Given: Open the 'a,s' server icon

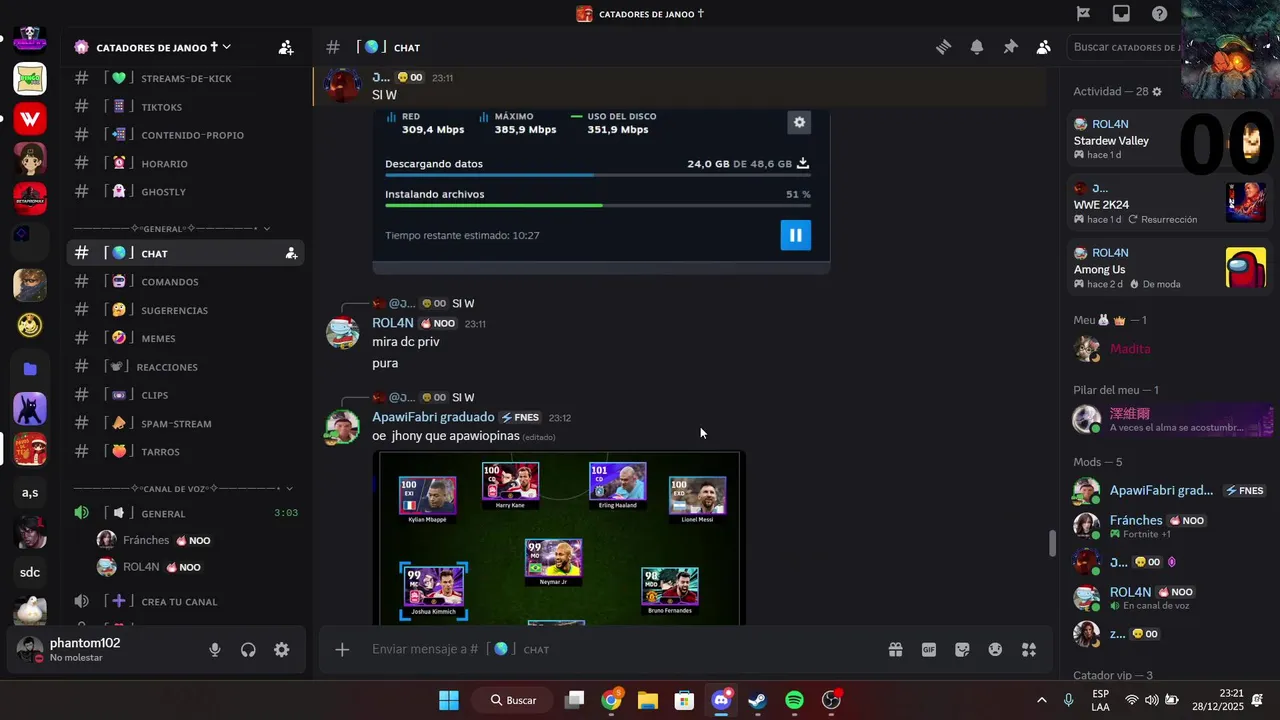Looking at the screenshot, I should 30,492.
